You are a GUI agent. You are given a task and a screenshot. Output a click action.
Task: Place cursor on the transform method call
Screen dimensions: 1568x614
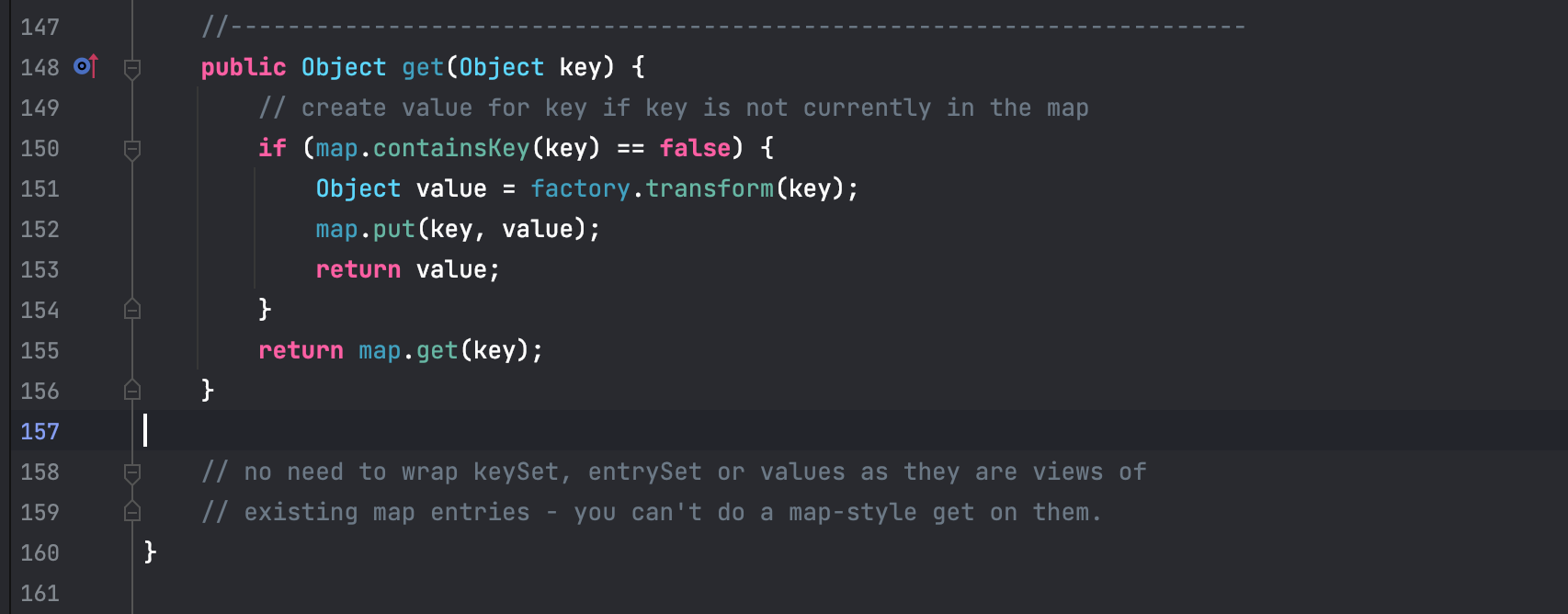click(710, 189)
